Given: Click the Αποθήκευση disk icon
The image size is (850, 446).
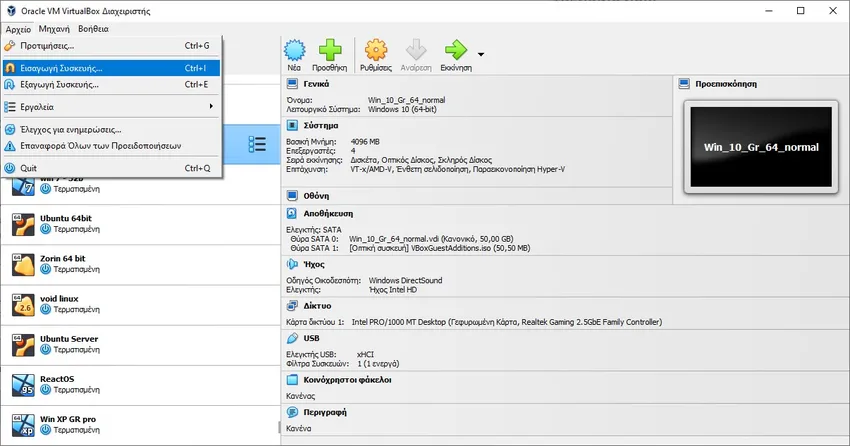Looking at the screenshot, I should tap(292, 214).
